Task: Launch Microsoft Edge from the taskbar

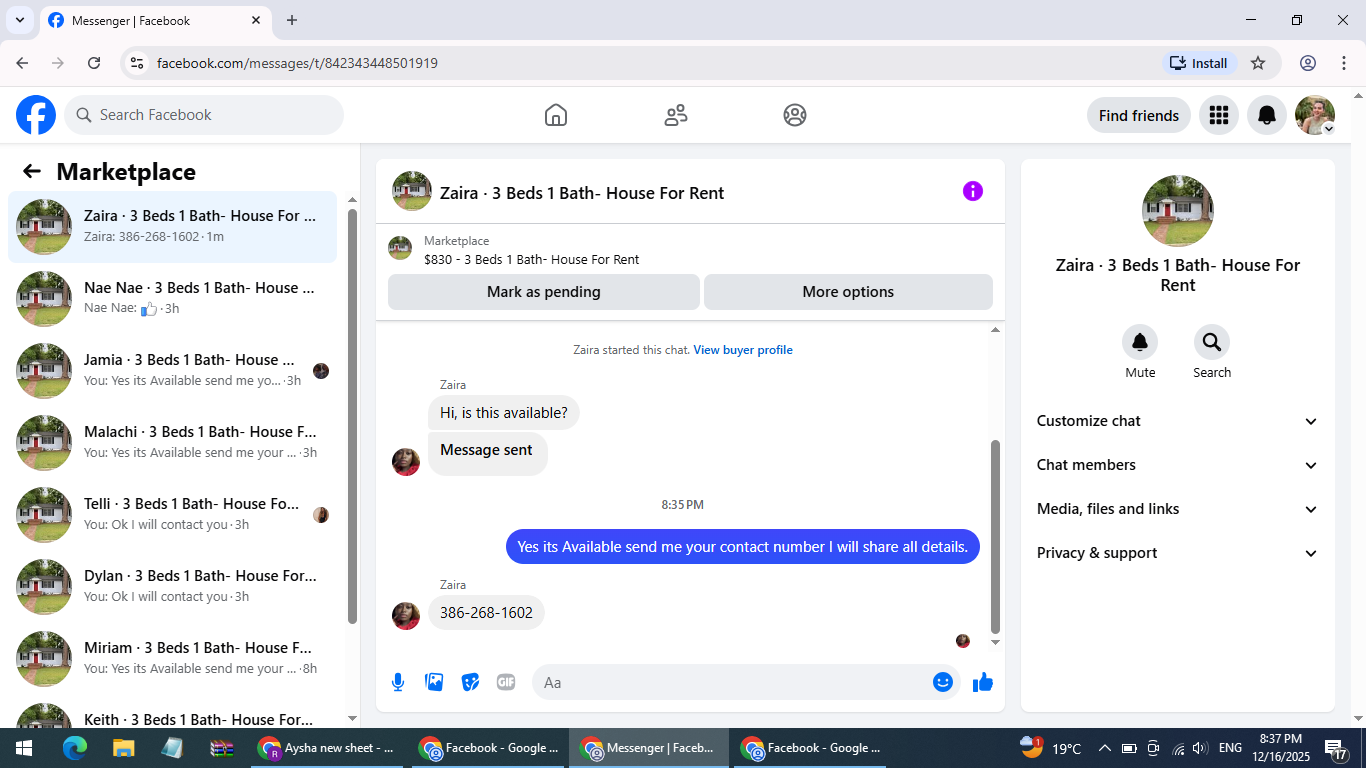Action: point(75,748)
